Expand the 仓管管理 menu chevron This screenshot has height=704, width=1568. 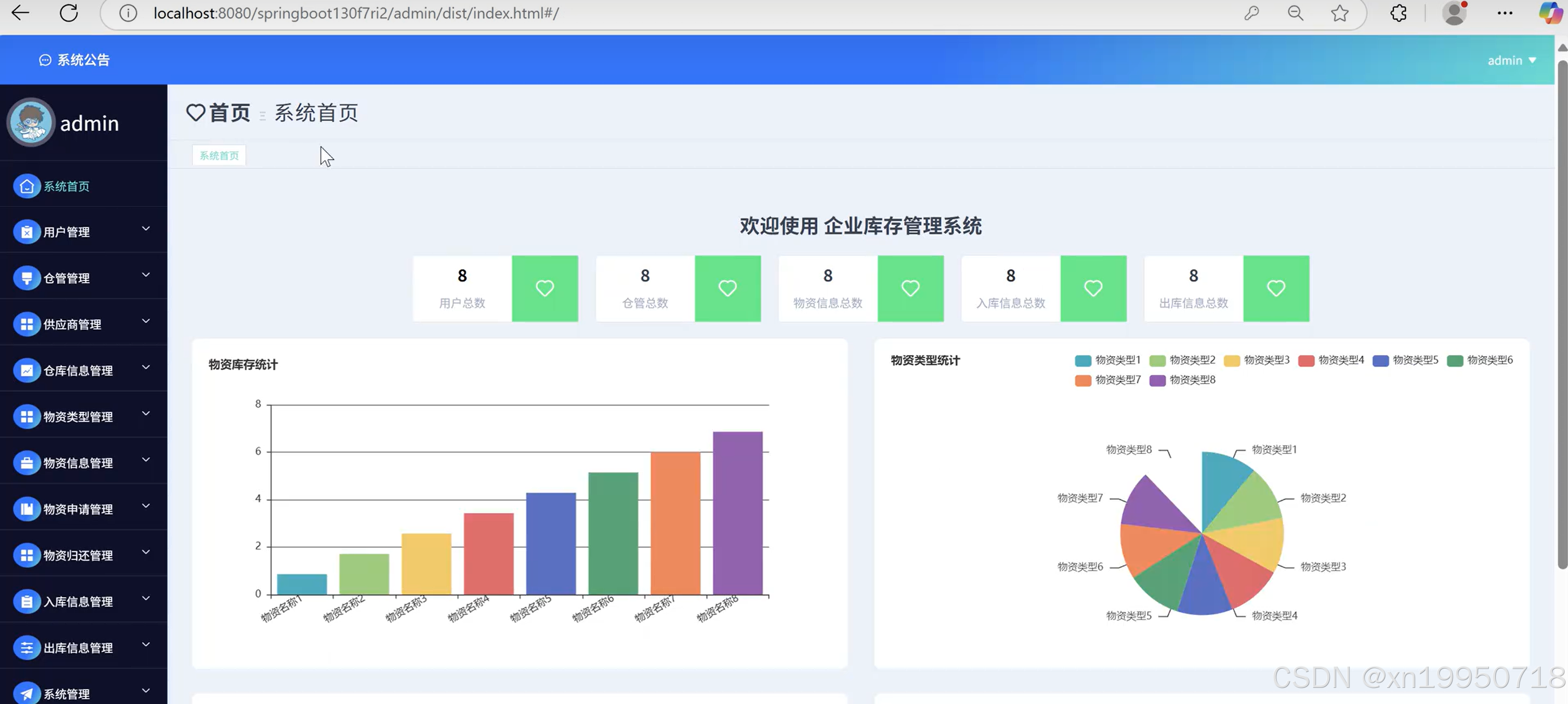tap(145, 275)
